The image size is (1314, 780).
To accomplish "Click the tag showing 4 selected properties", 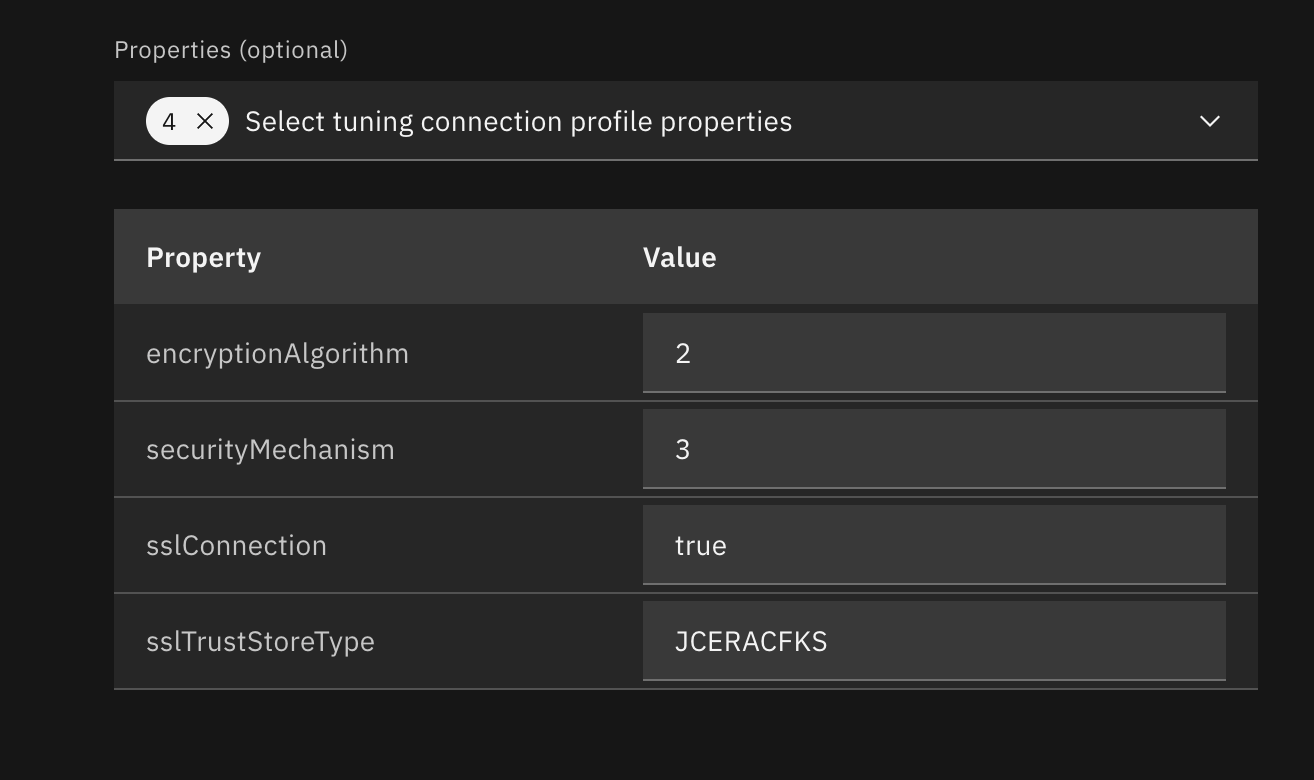I will 187,121.
